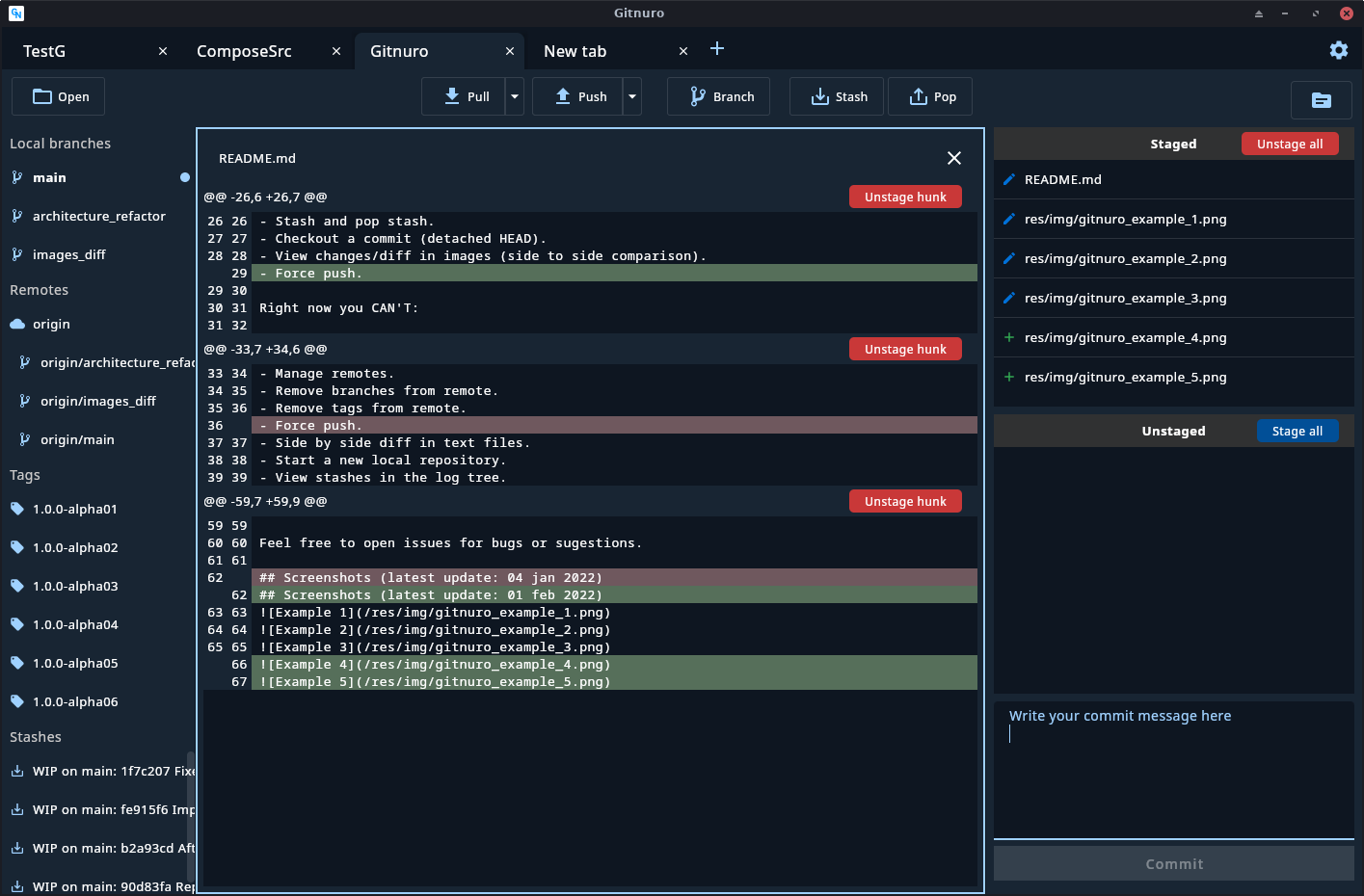Click the sidebar vertical scrollbar
This screenshot has height=896, width=1364.
(190, 819)
